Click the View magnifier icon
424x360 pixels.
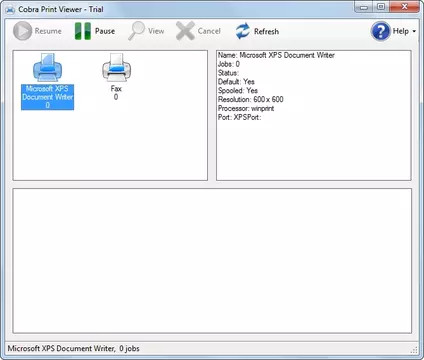[x=136, y=31]
